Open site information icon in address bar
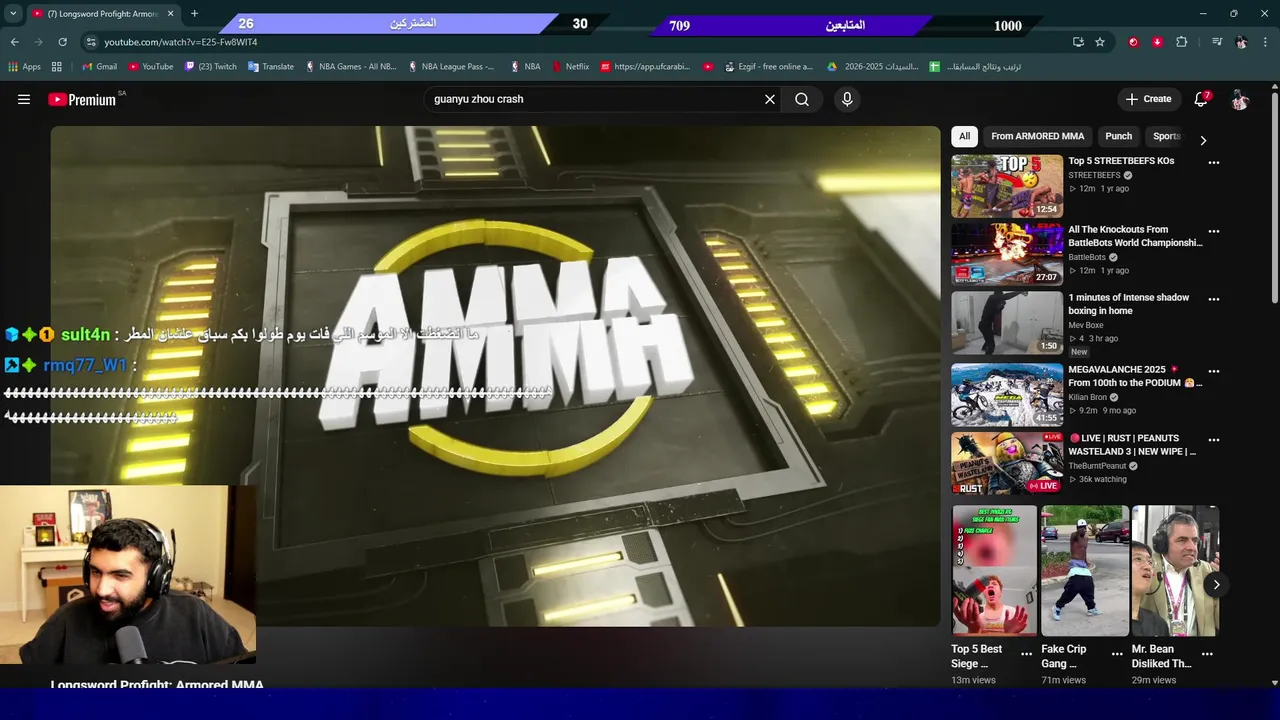 [x=91, y=42]
